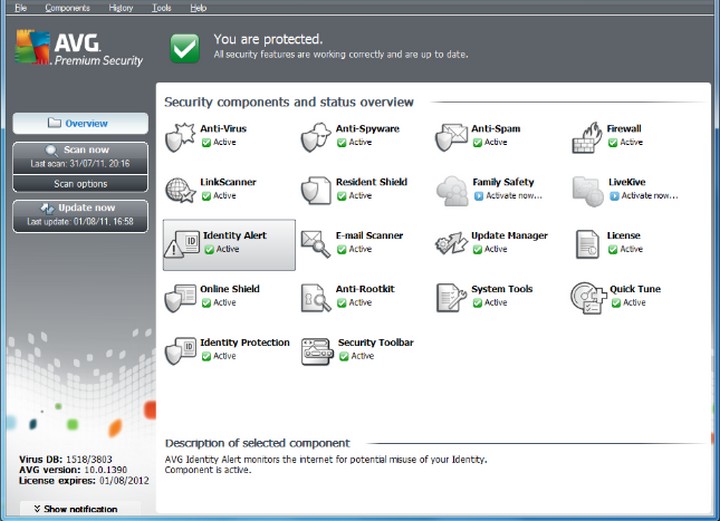Open the Anti-Virus component icon
This screenshot has height=521, width=720.
pos(180,136)
